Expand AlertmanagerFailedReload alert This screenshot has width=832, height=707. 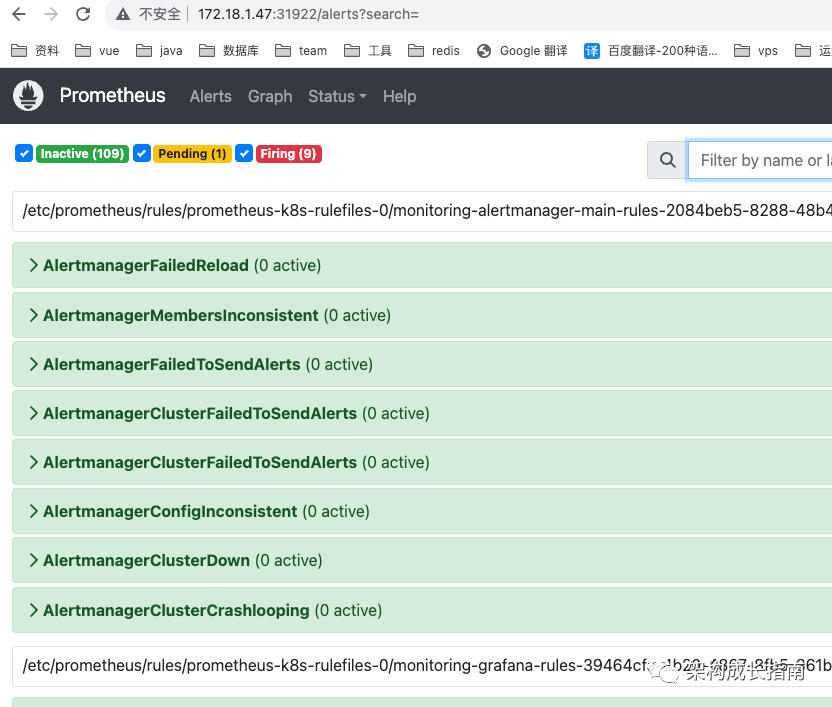[422, 265]
